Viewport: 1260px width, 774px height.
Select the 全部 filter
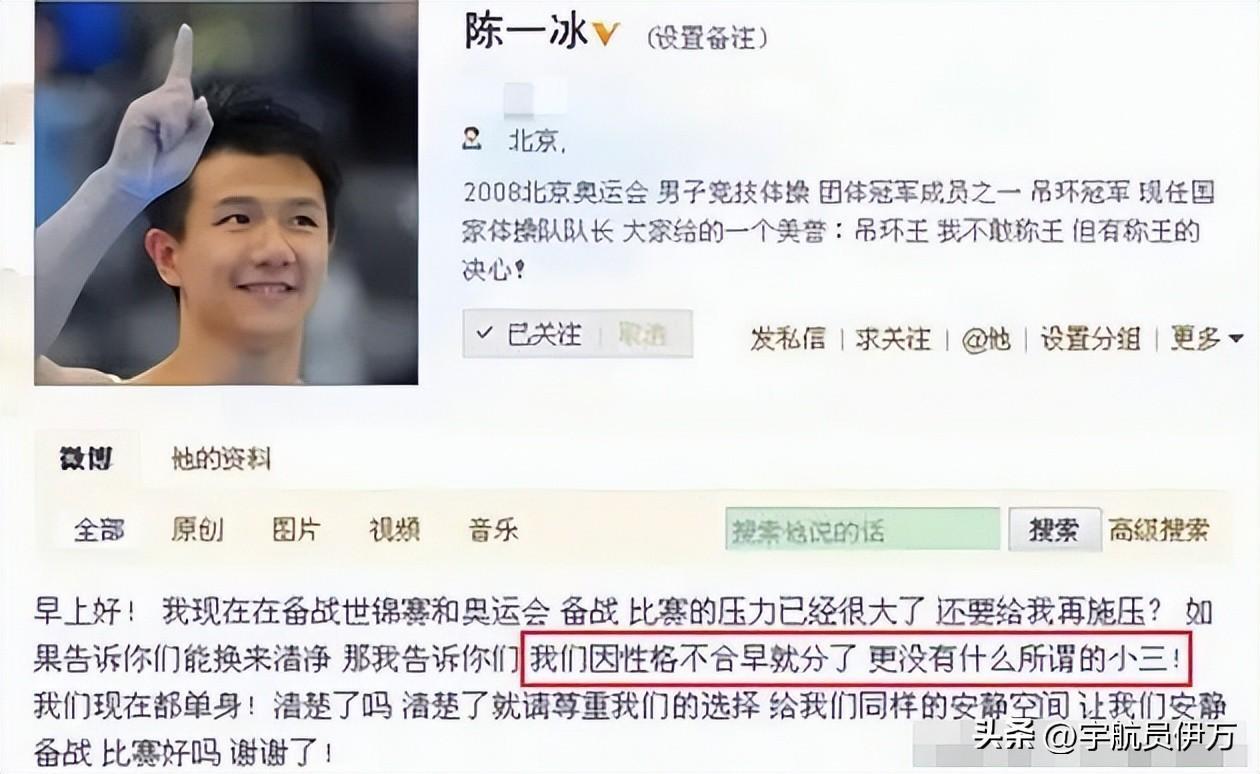click(x=99, y=529)
